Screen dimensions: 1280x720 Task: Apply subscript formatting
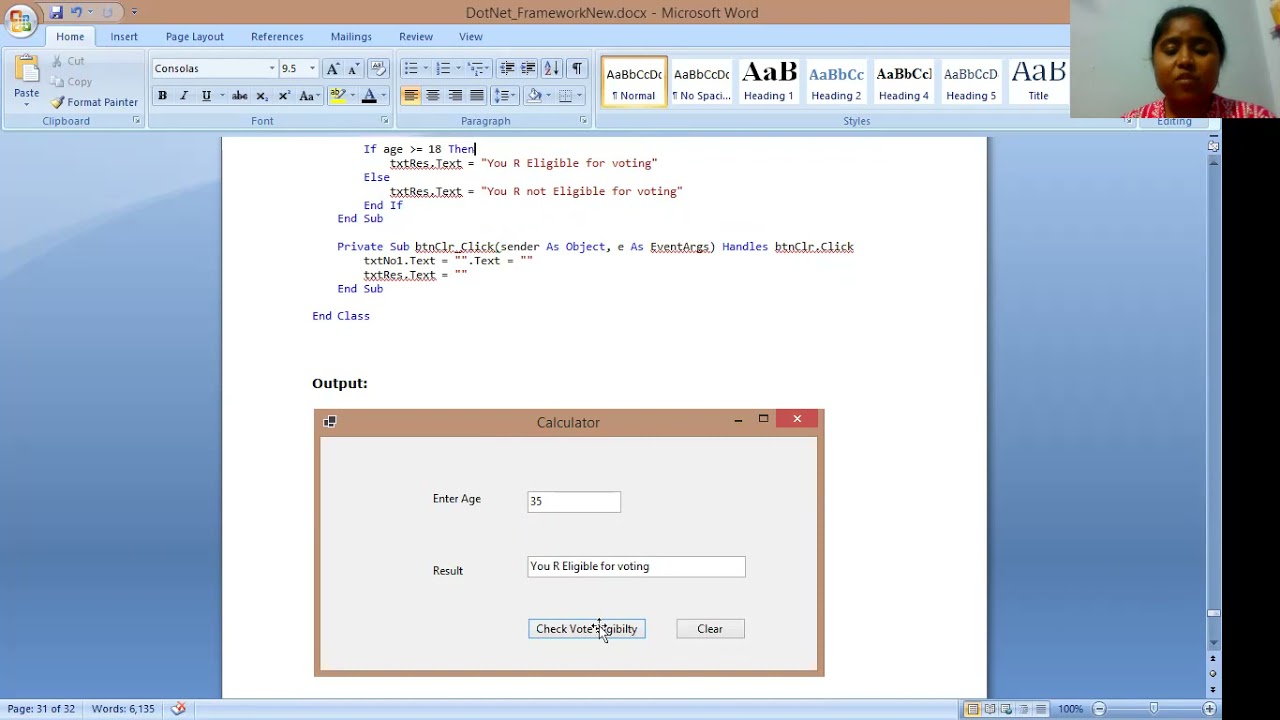click(x=262, y=96)
